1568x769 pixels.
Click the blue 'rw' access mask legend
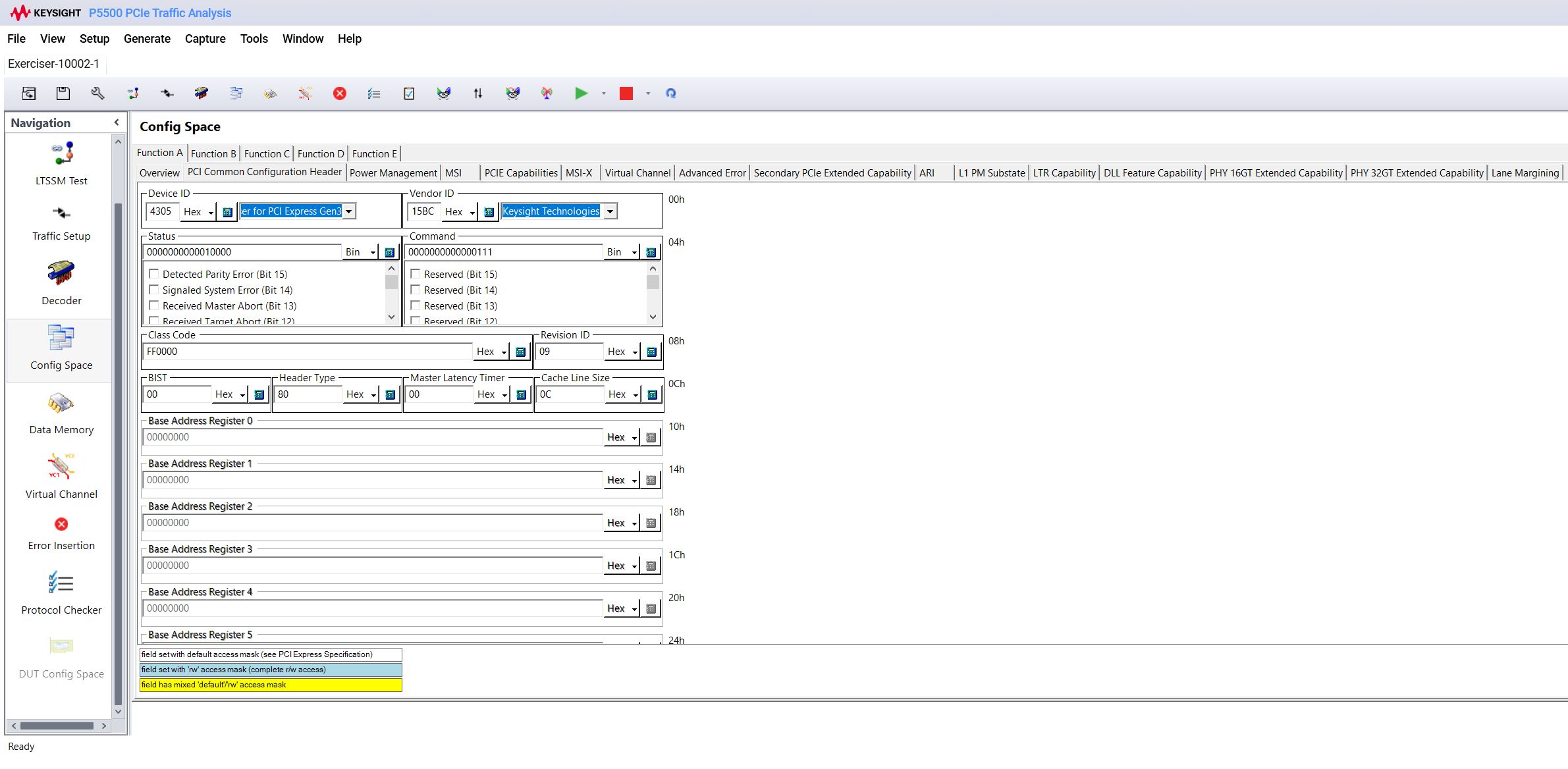271,670
